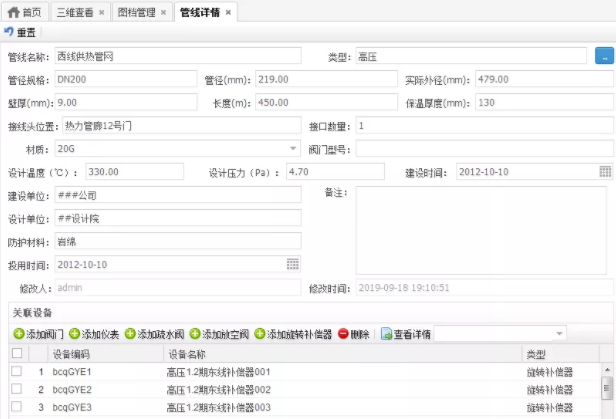
Task: Check the row for bcqGYE2
Action: tap(16, 389)
